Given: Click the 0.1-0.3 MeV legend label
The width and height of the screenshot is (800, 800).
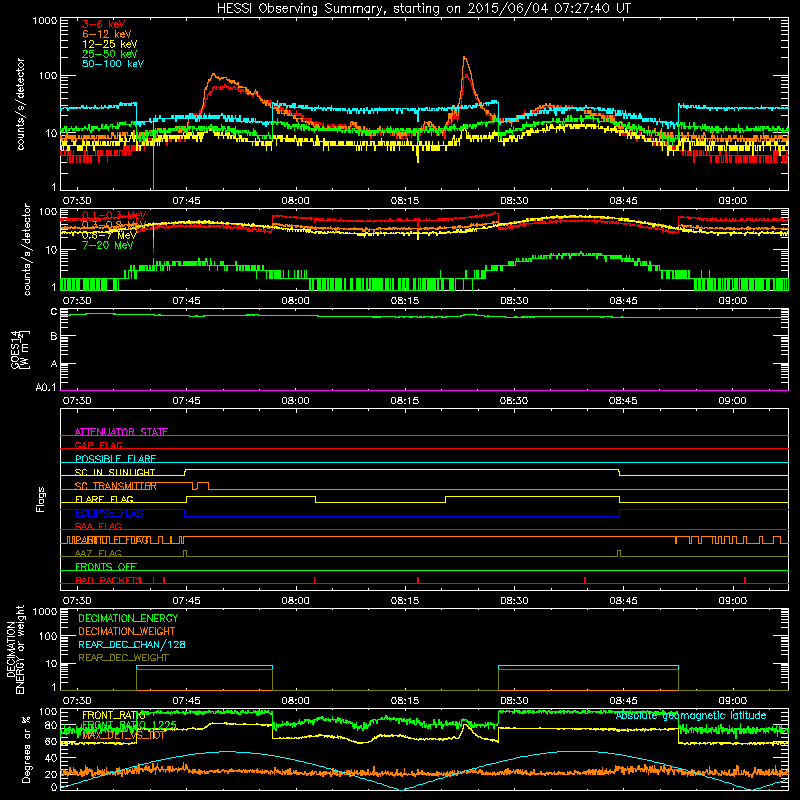Looking at the screenshot, I should (x=114, y=215).
